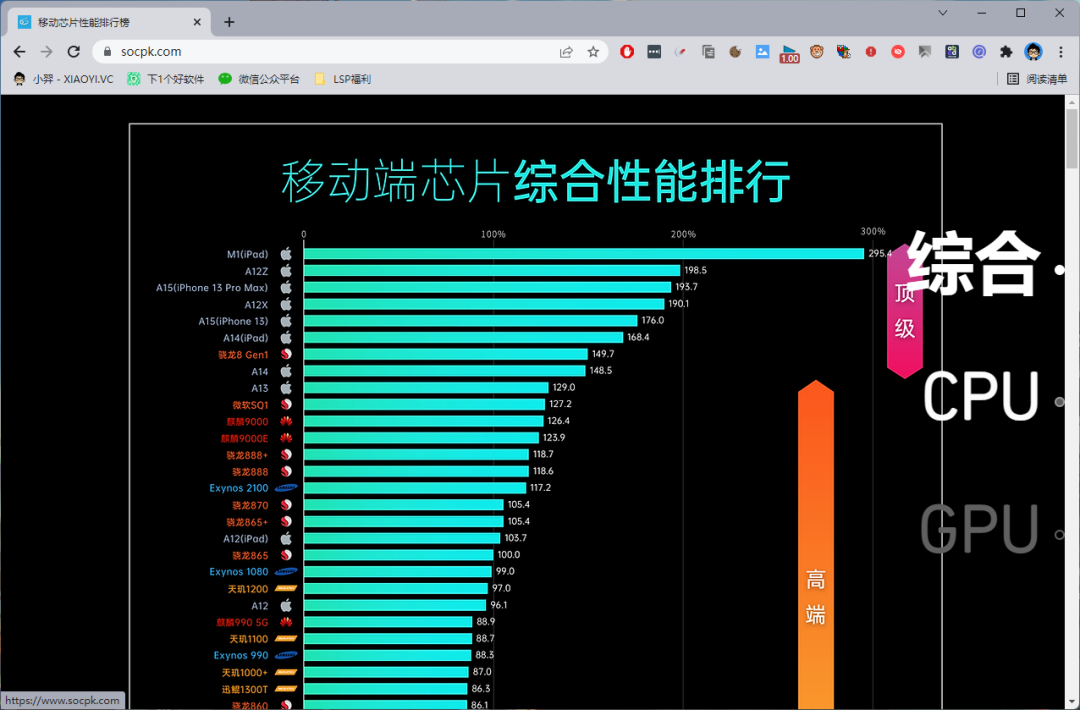Click the 微软SQ1 chip label
The image size is (1080, 710).
[x=250, y=405]
